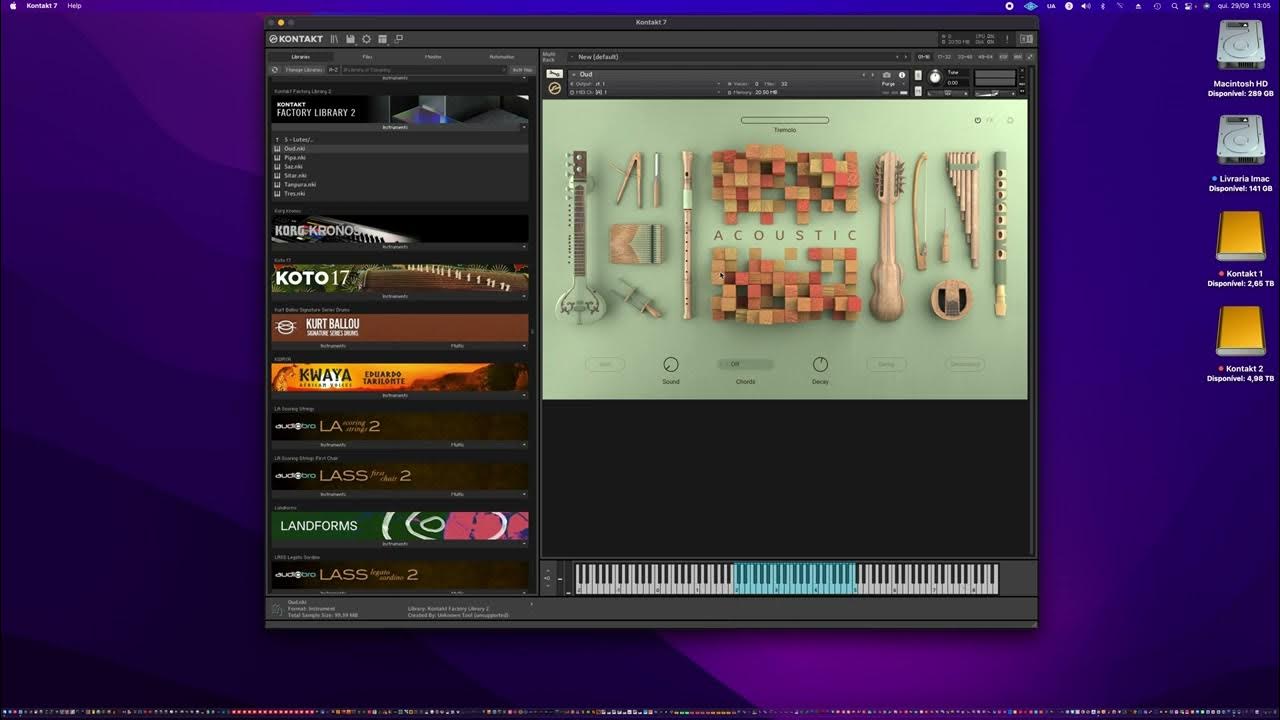
Task: Go up from the 5 - Lutes folder
Action: click(276, 139)
